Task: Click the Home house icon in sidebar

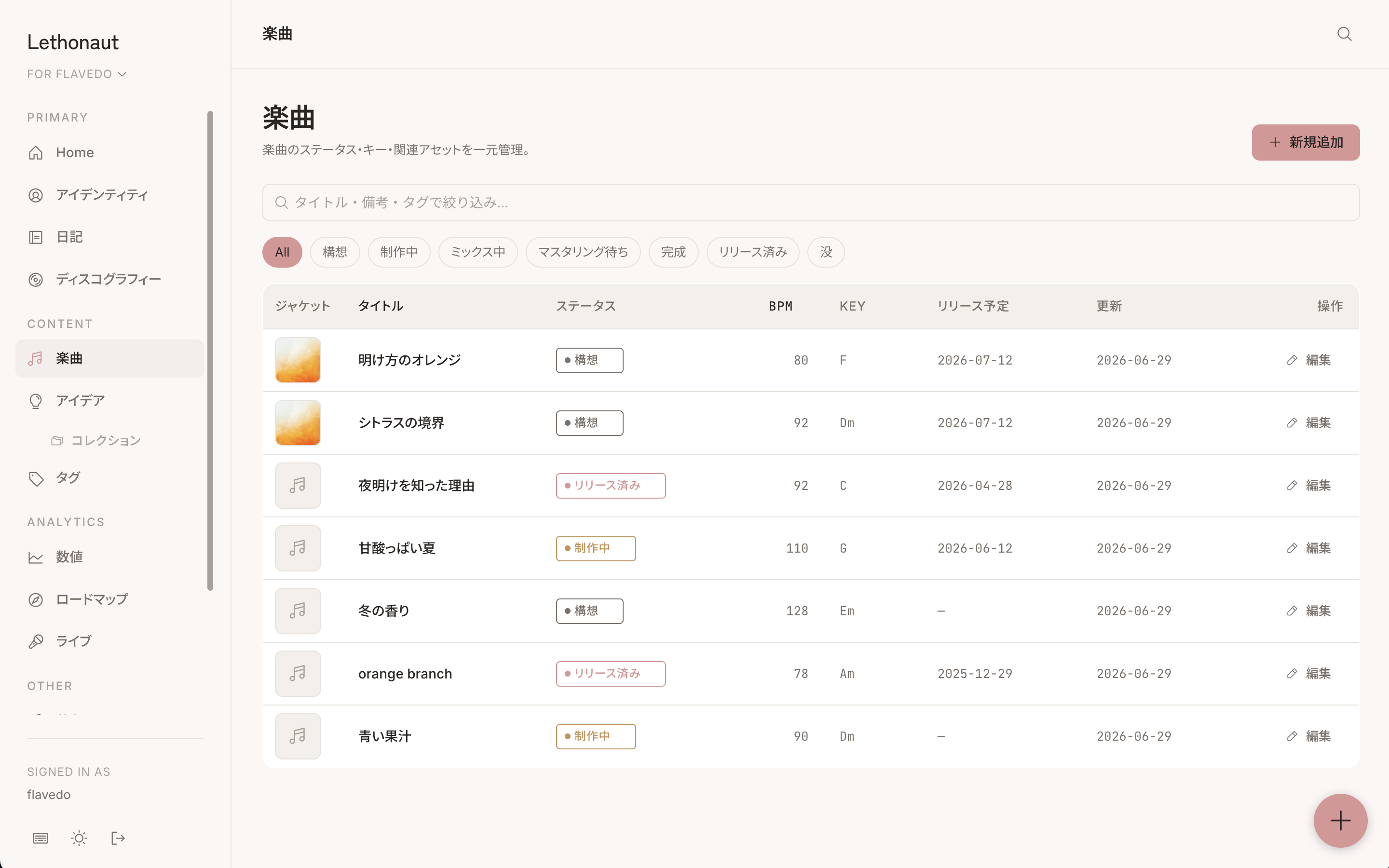Action: pos(36,153)
